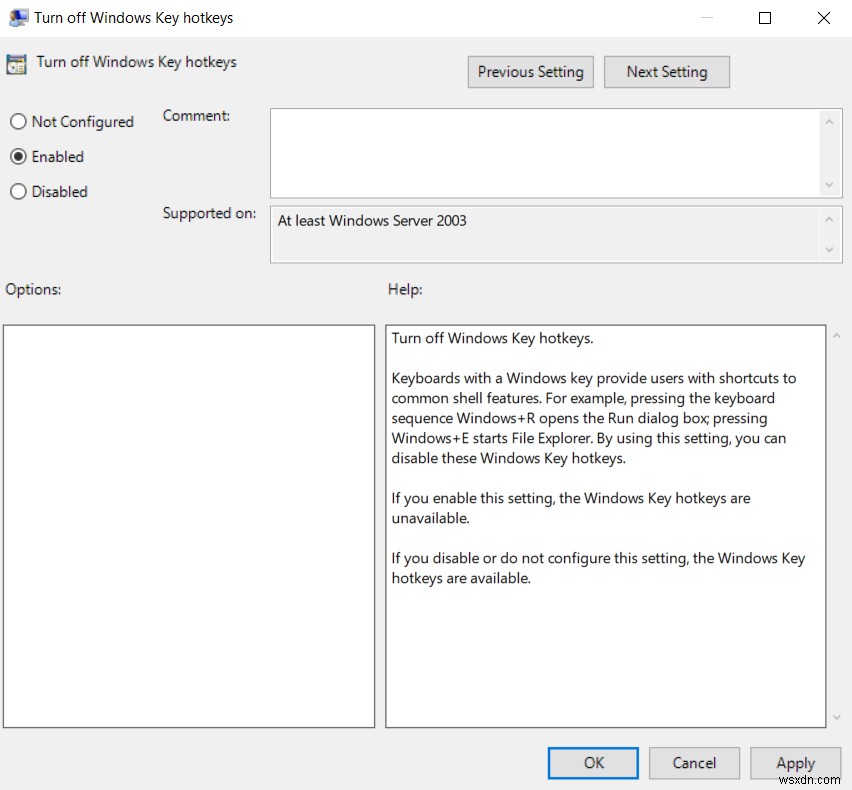This screenshot has width=852, height=790.
Task: Click the Previous Setting button
Action: 530,71
